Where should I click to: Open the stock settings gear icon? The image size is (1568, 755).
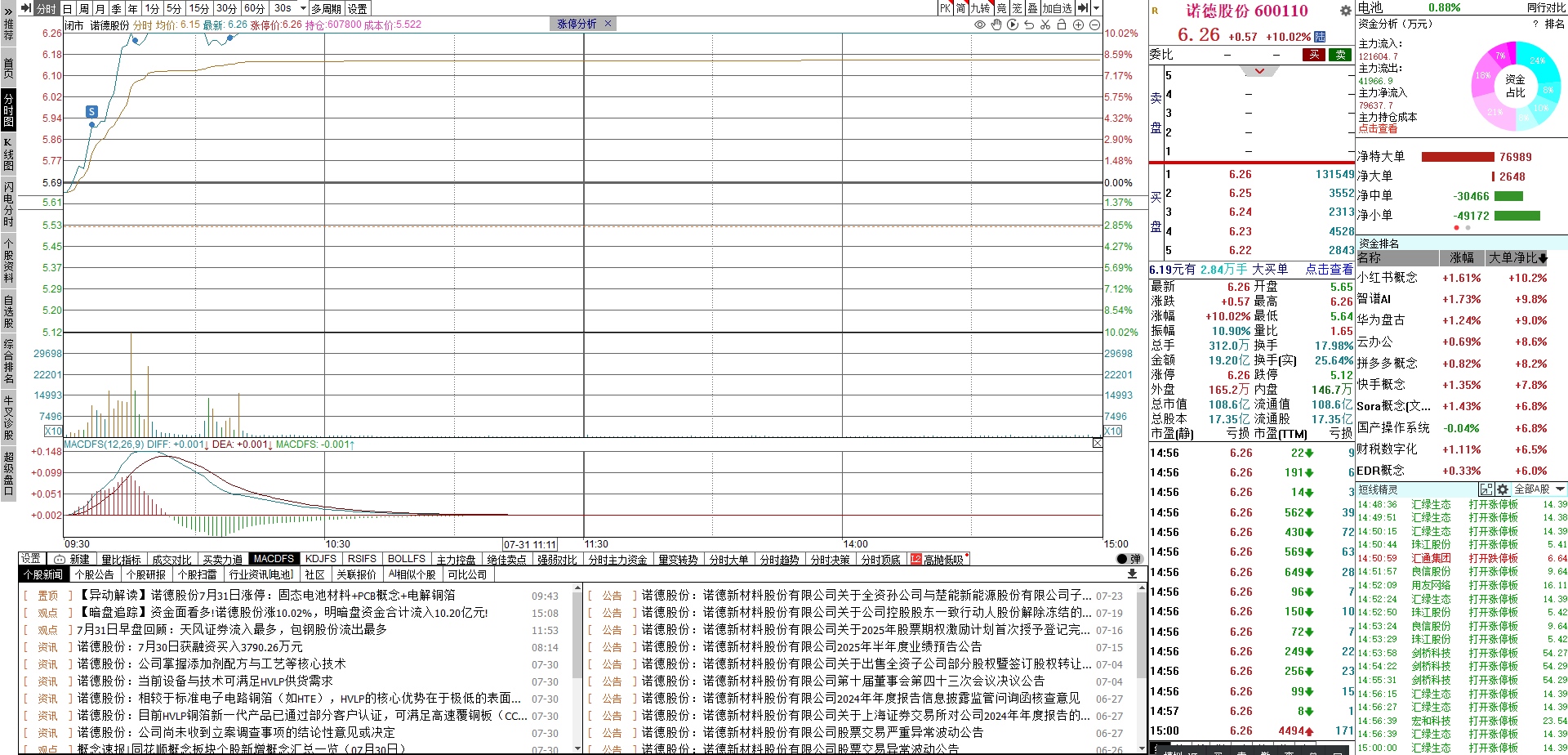click(x=1346, y=11)
